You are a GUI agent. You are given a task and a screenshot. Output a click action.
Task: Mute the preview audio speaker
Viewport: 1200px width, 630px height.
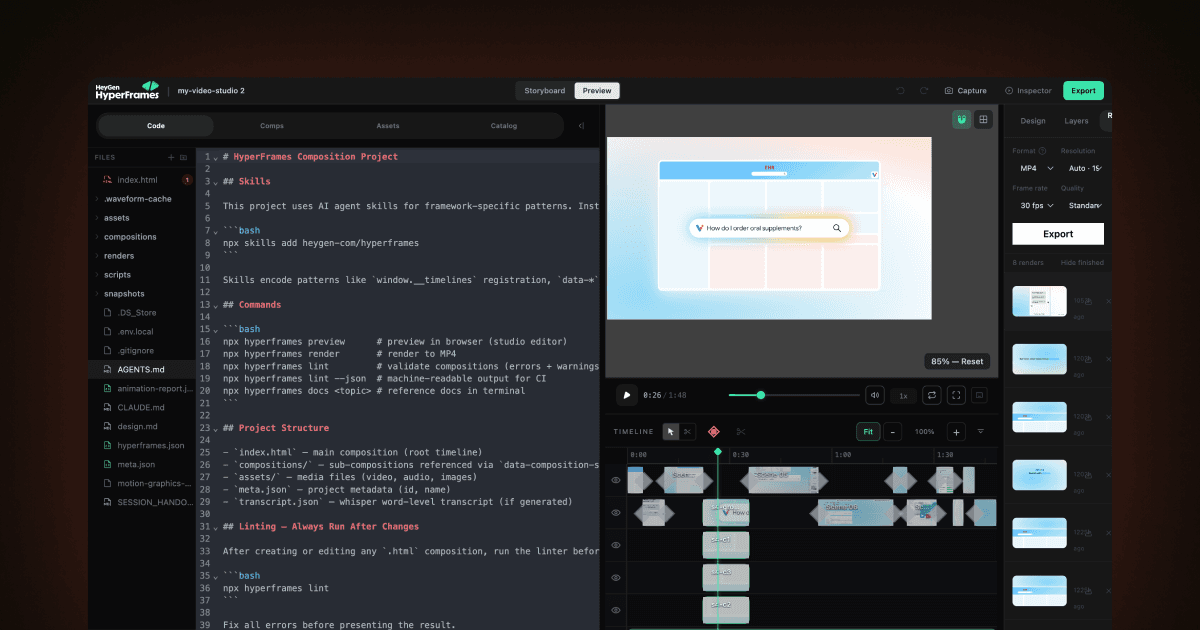coord(875,395)
